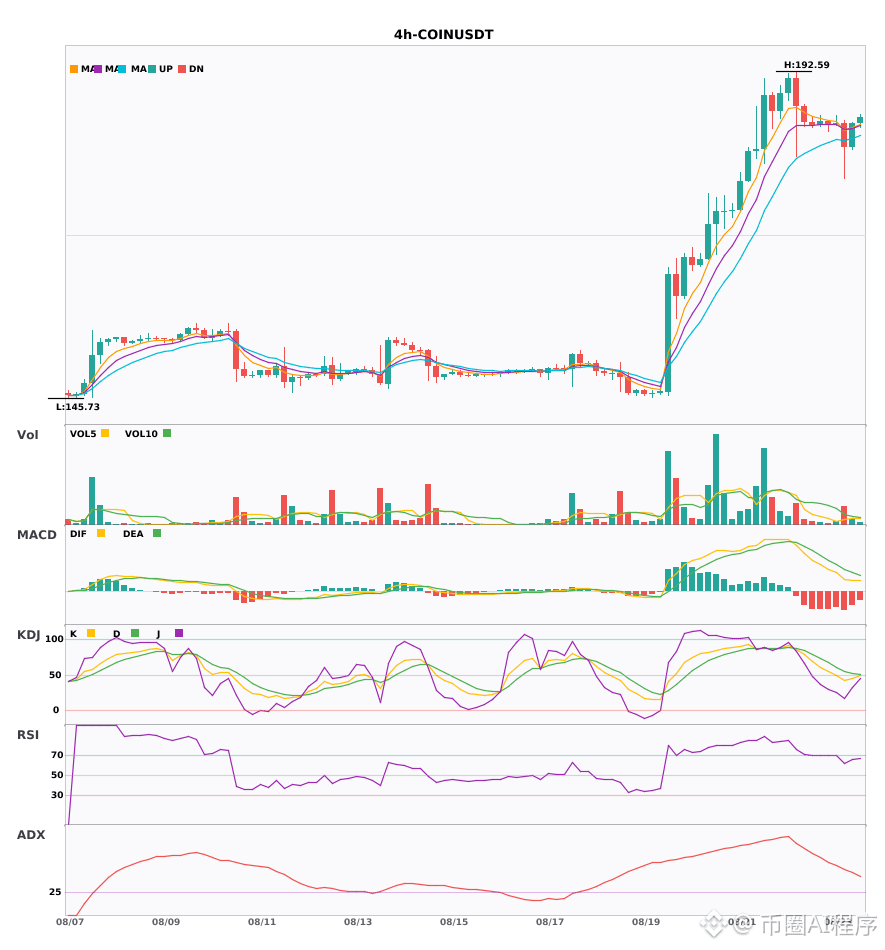This screenshot has height=950, width=885.
Task: Click the H:192.59 high price label
Action: [806, 65]
